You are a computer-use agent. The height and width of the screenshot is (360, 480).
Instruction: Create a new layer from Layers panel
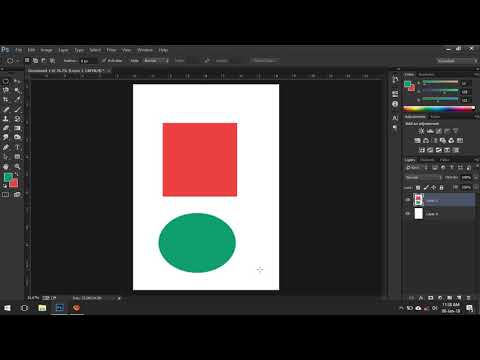(459, 298)
